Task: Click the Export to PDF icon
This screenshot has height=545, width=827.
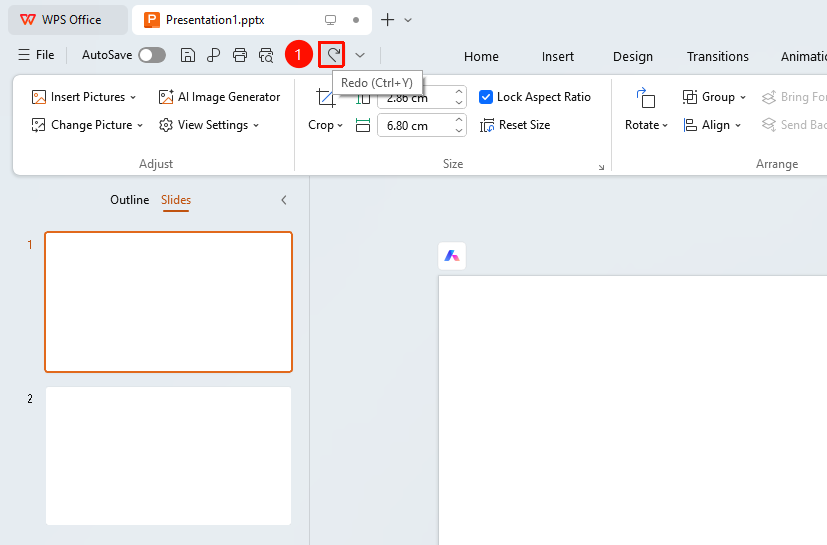Action: (x=214, y=55)
